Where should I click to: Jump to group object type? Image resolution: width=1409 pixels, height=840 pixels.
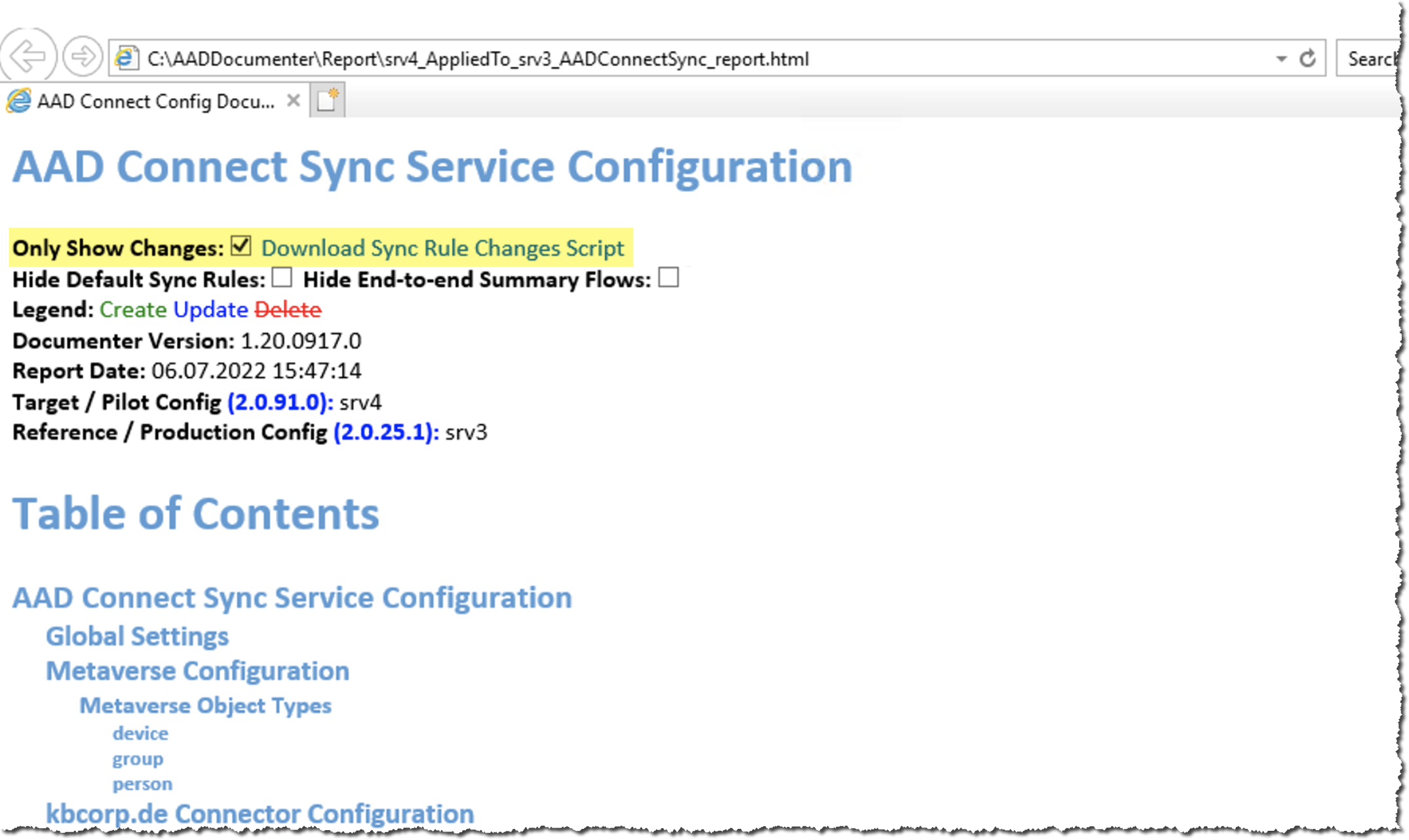tap(138, 759)
